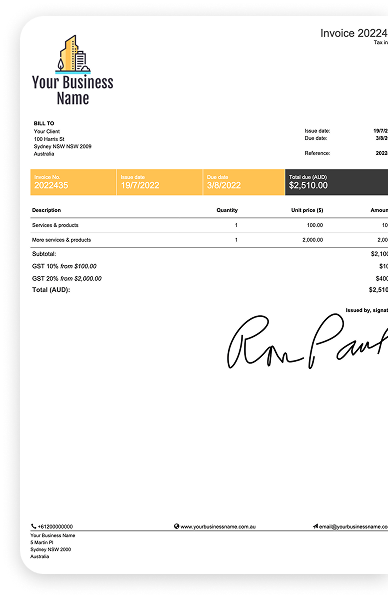Click the handwritten signature
The image size is (388, 598).
coord(307,341)
